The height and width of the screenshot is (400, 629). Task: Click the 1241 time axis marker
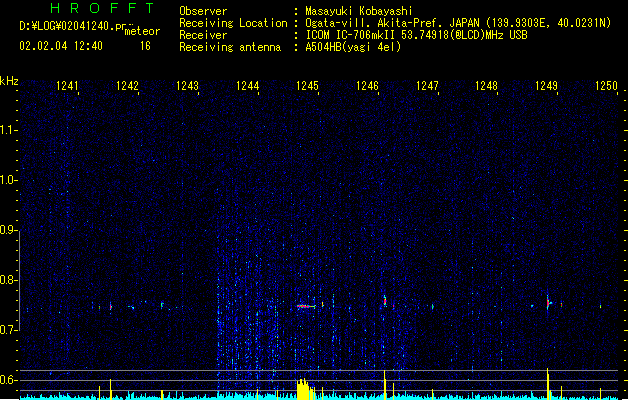point(67,85)
